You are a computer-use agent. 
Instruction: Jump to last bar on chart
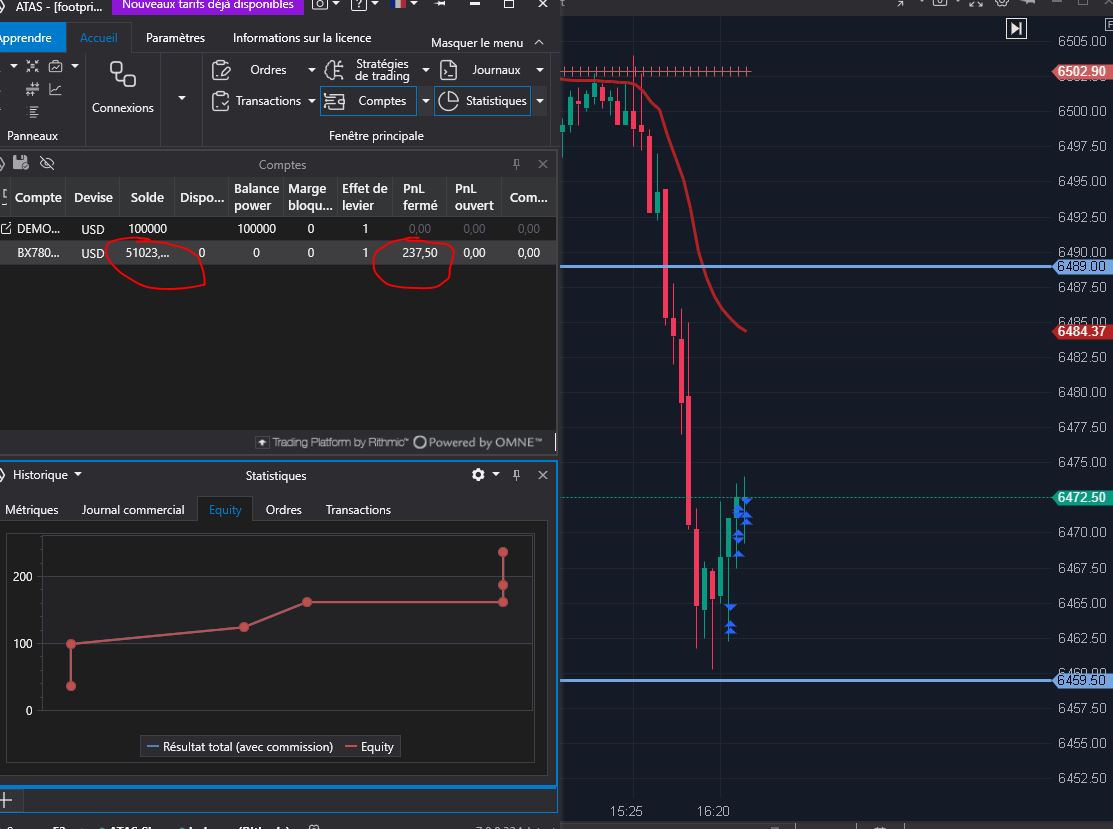click(x=1016, y=28)
